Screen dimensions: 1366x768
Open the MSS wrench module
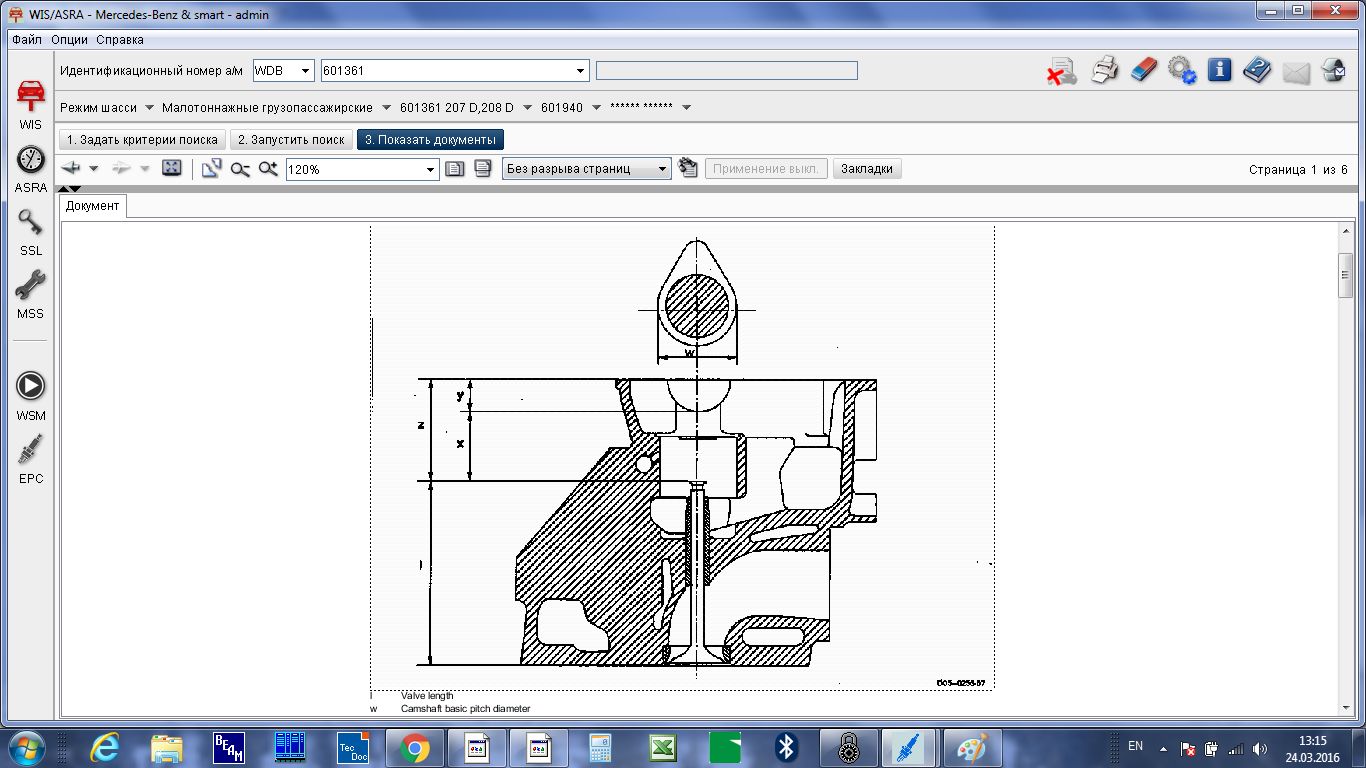(x=31, y=294)
